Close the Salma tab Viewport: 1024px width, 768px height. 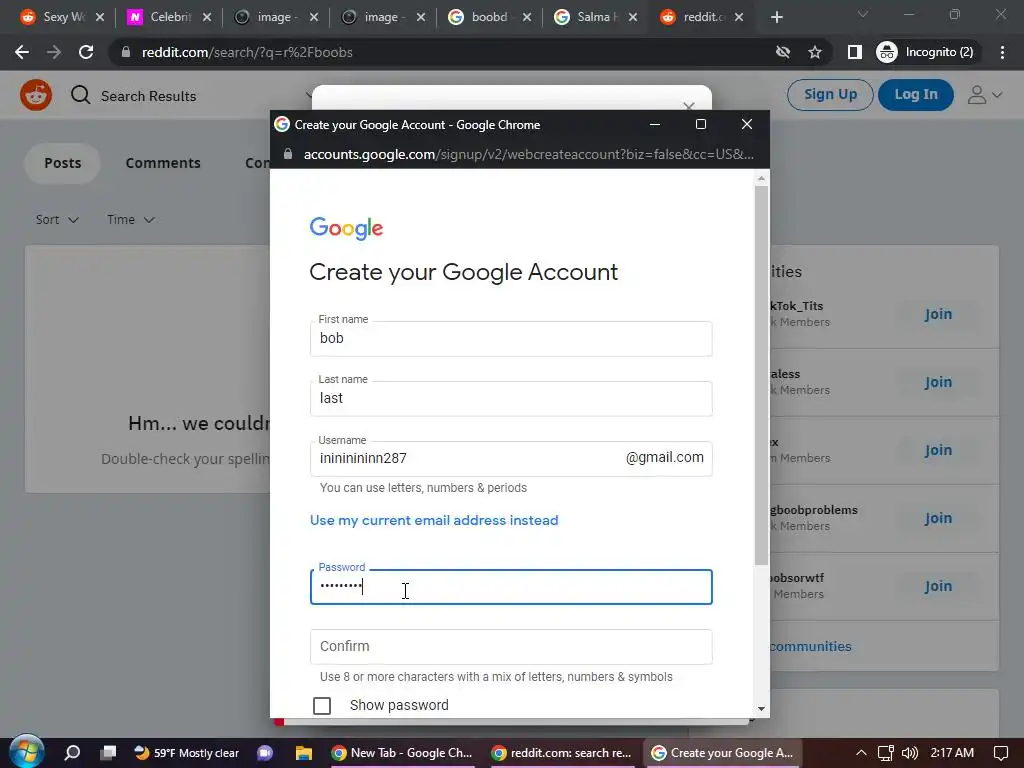[632, 17]
